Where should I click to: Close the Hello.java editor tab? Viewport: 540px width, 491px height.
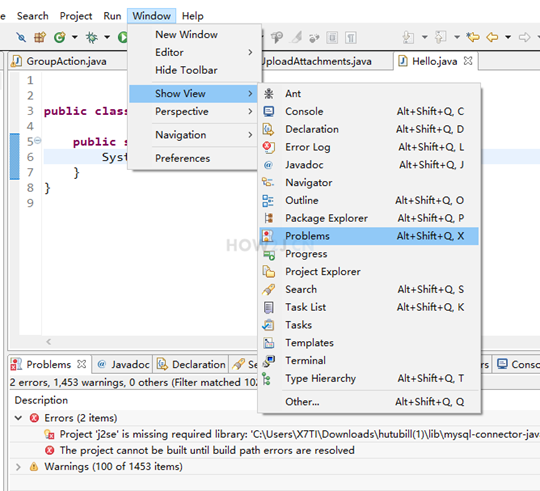click(468, 61)
